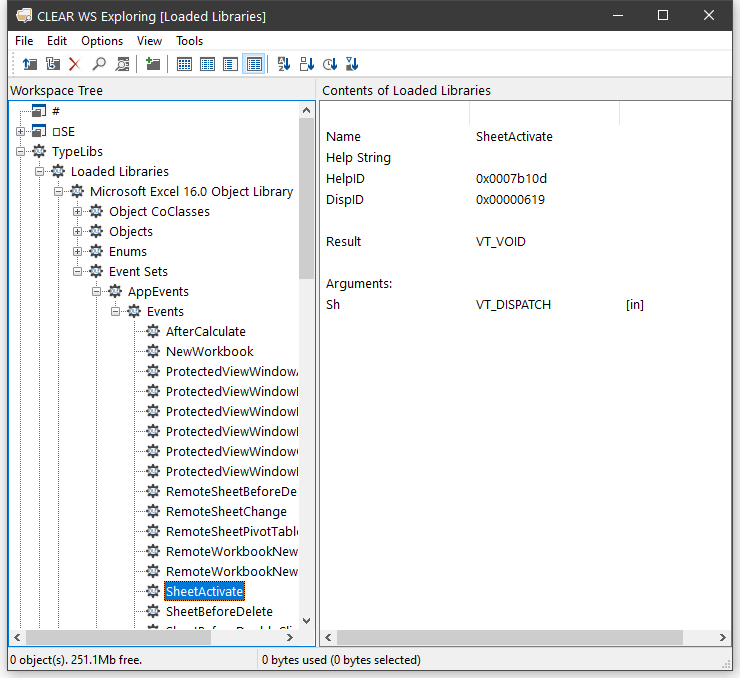Expand the Enums tree node

click(78, 251)
